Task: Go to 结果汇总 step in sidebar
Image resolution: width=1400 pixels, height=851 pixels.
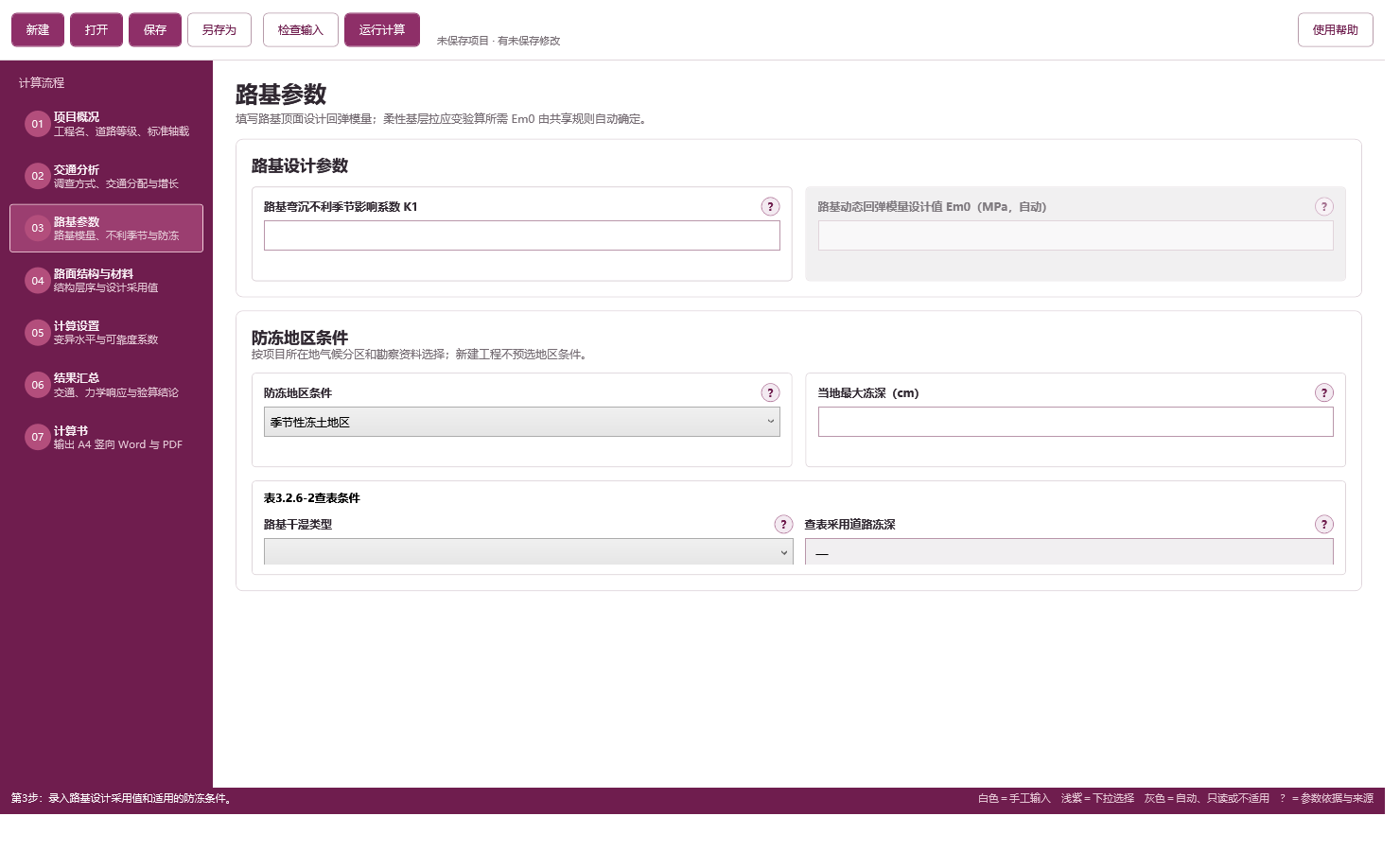Action: (x=106, y=385)
